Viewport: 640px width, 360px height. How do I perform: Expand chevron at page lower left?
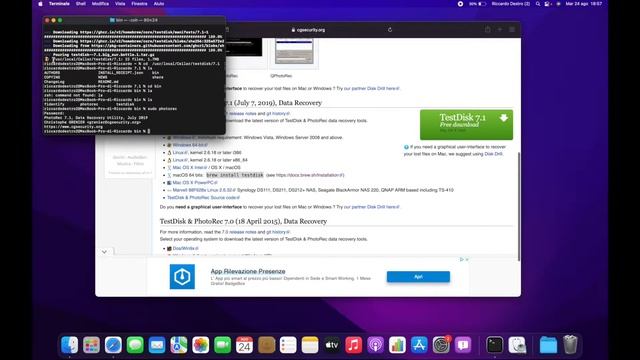104,252
